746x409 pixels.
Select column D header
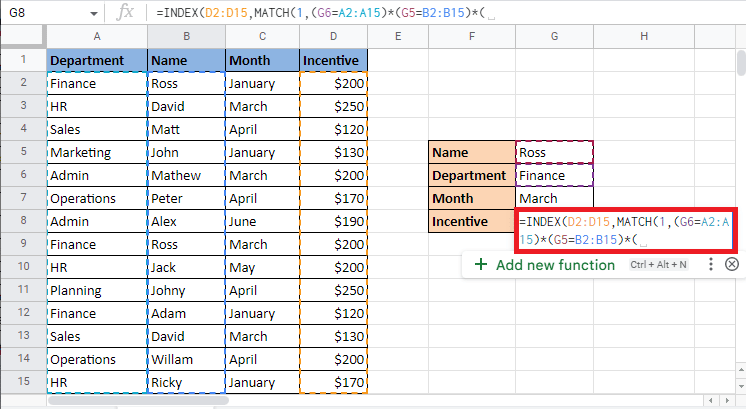(x=333, y=37)
